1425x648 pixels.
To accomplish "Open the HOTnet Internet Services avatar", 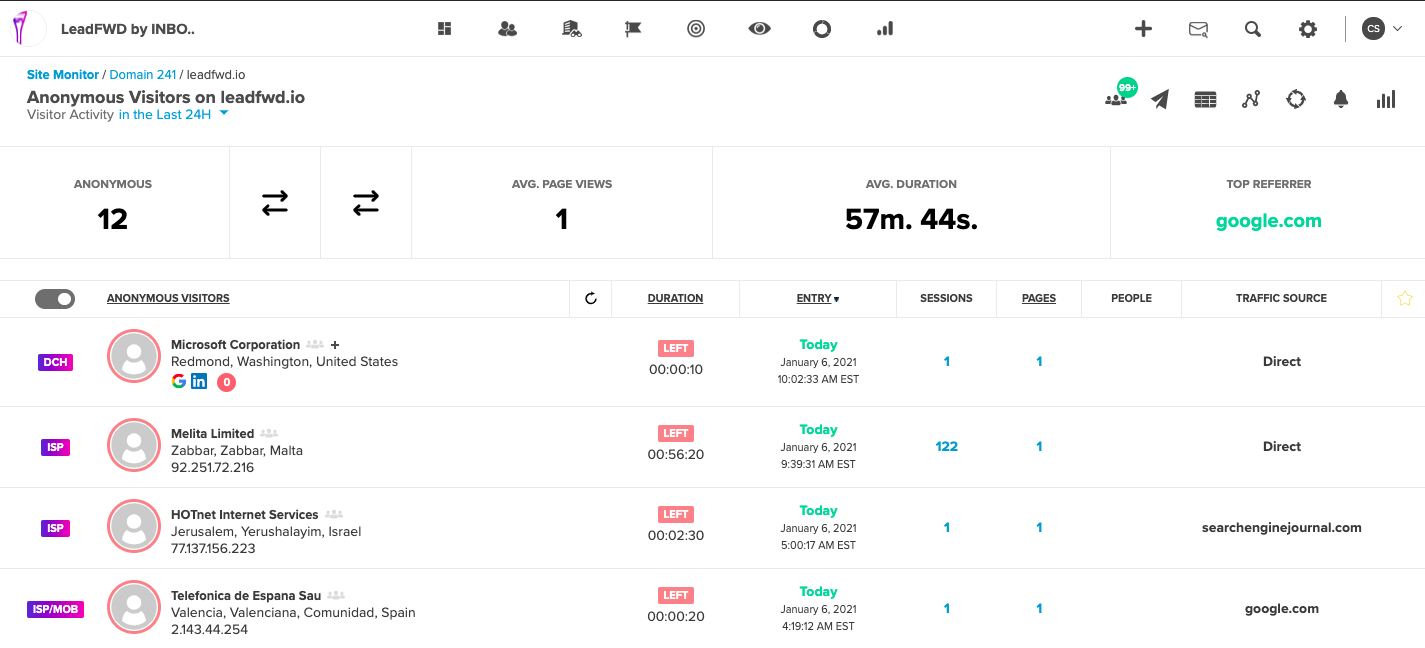I will click(134, 527).
